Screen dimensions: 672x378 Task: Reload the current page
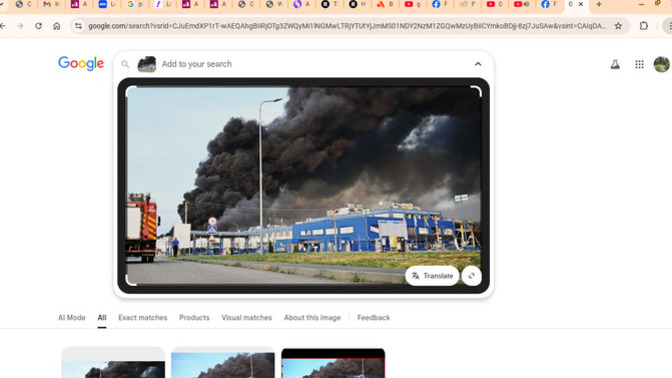(x=38, y=26)
